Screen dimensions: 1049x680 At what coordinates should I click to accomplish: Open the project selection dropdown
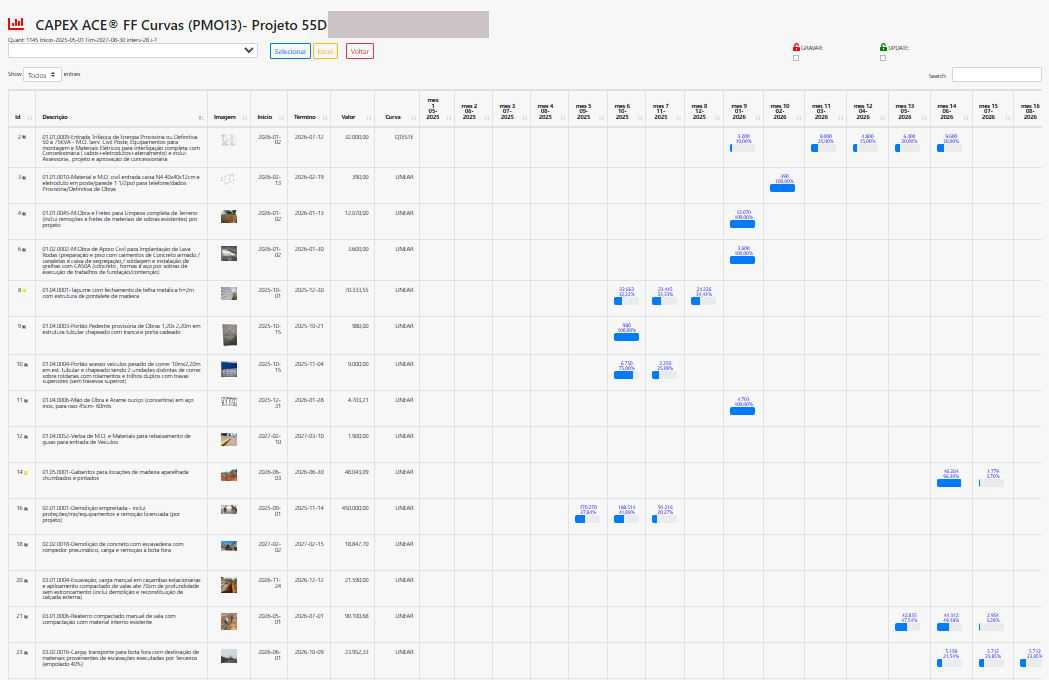tap(133, 50)
